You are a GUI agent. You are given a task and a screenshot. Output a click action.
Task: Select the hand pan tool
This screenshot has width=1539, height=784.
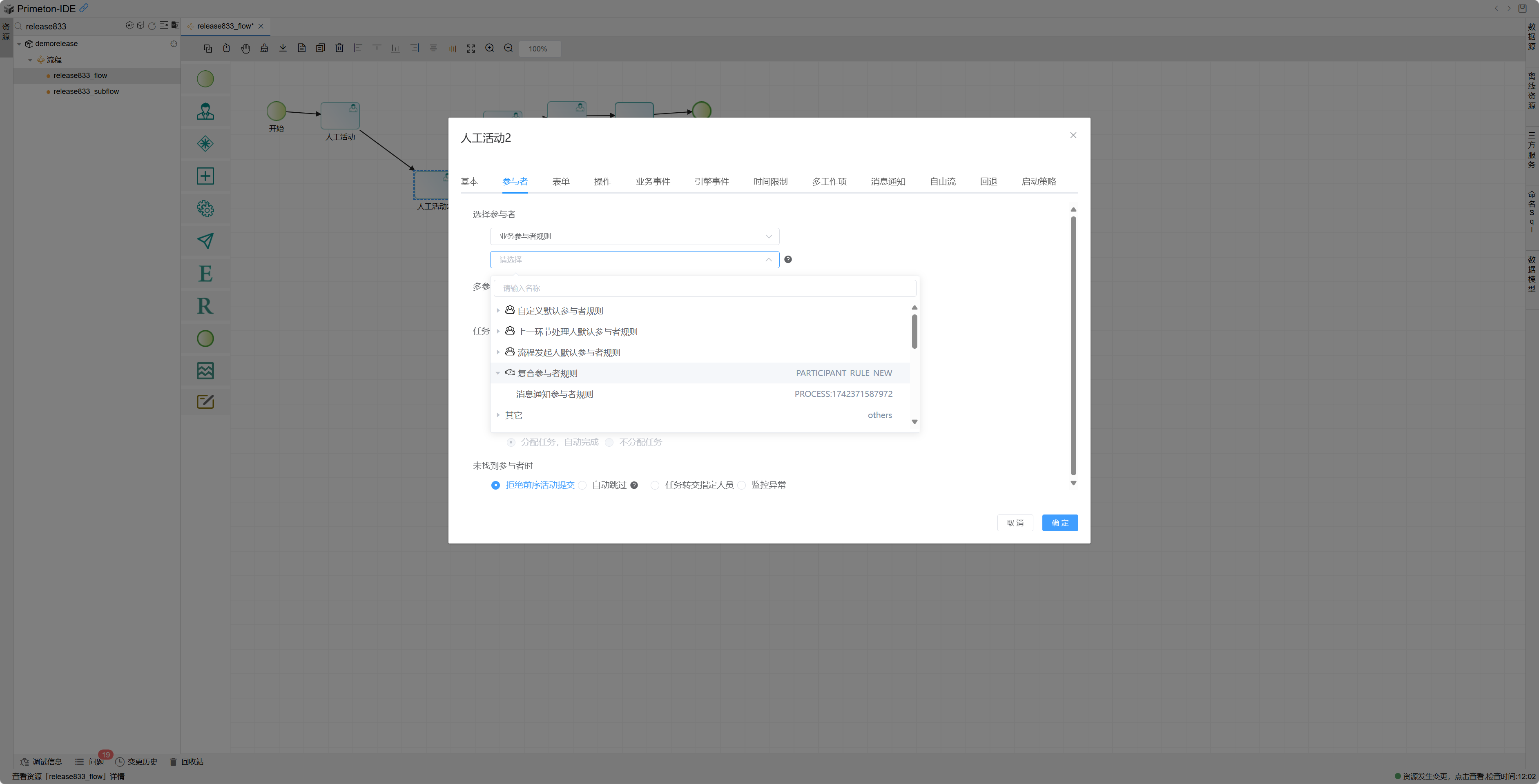click(245, 48)
